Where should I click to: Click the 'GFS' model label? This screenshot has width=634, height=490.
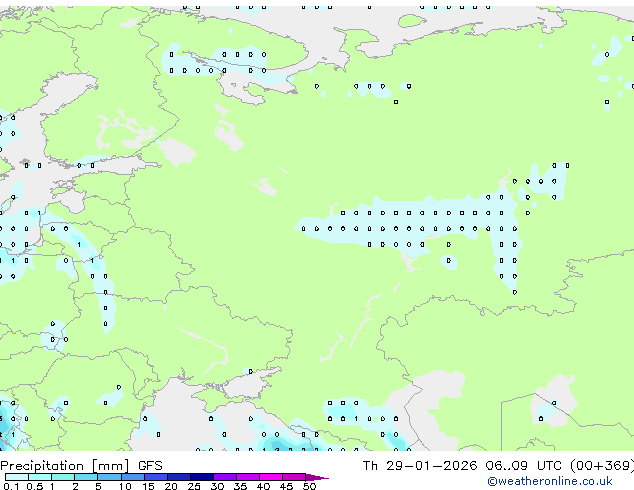150,466
